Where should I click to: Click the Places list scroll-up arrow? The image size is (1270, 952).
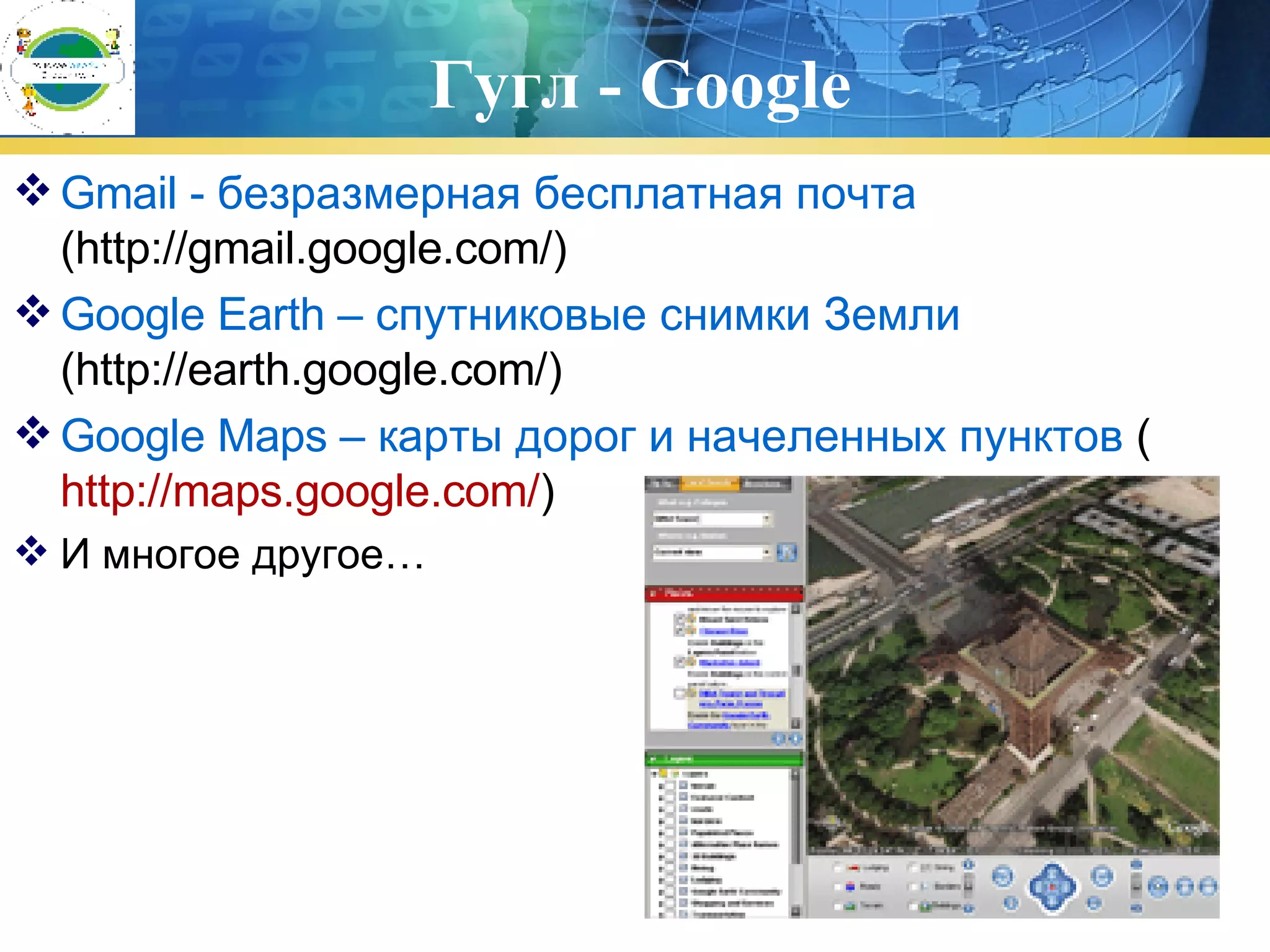pos(796,608)
